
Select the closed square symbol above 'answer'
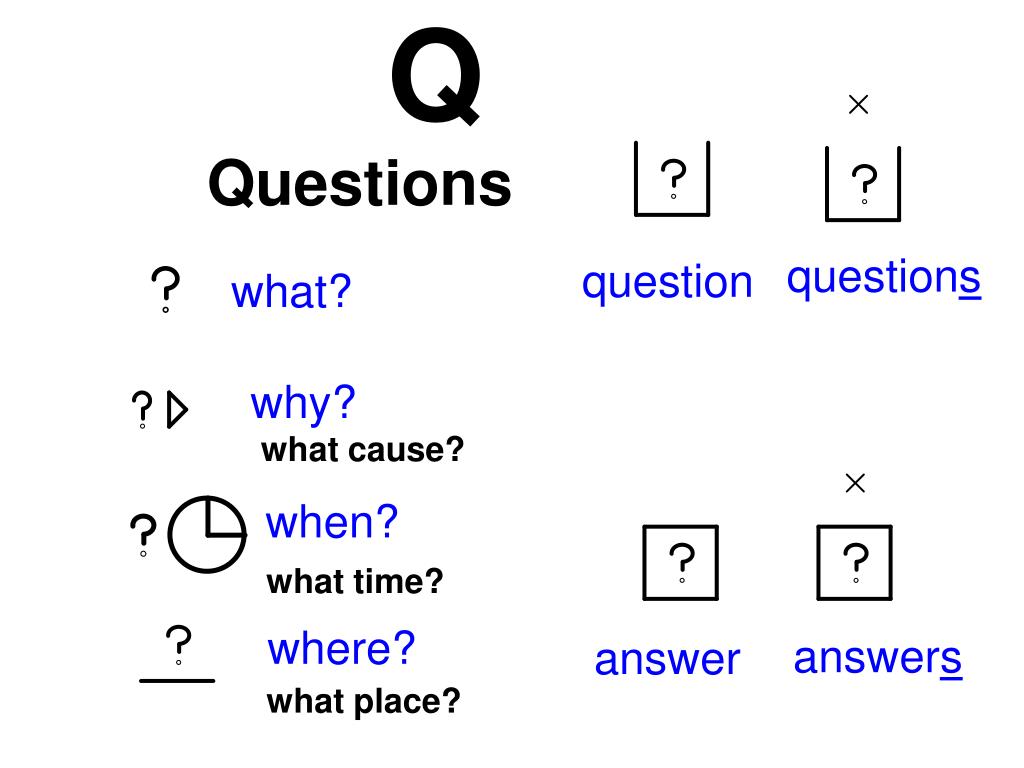pyautogui.click(x=680, y=562)
